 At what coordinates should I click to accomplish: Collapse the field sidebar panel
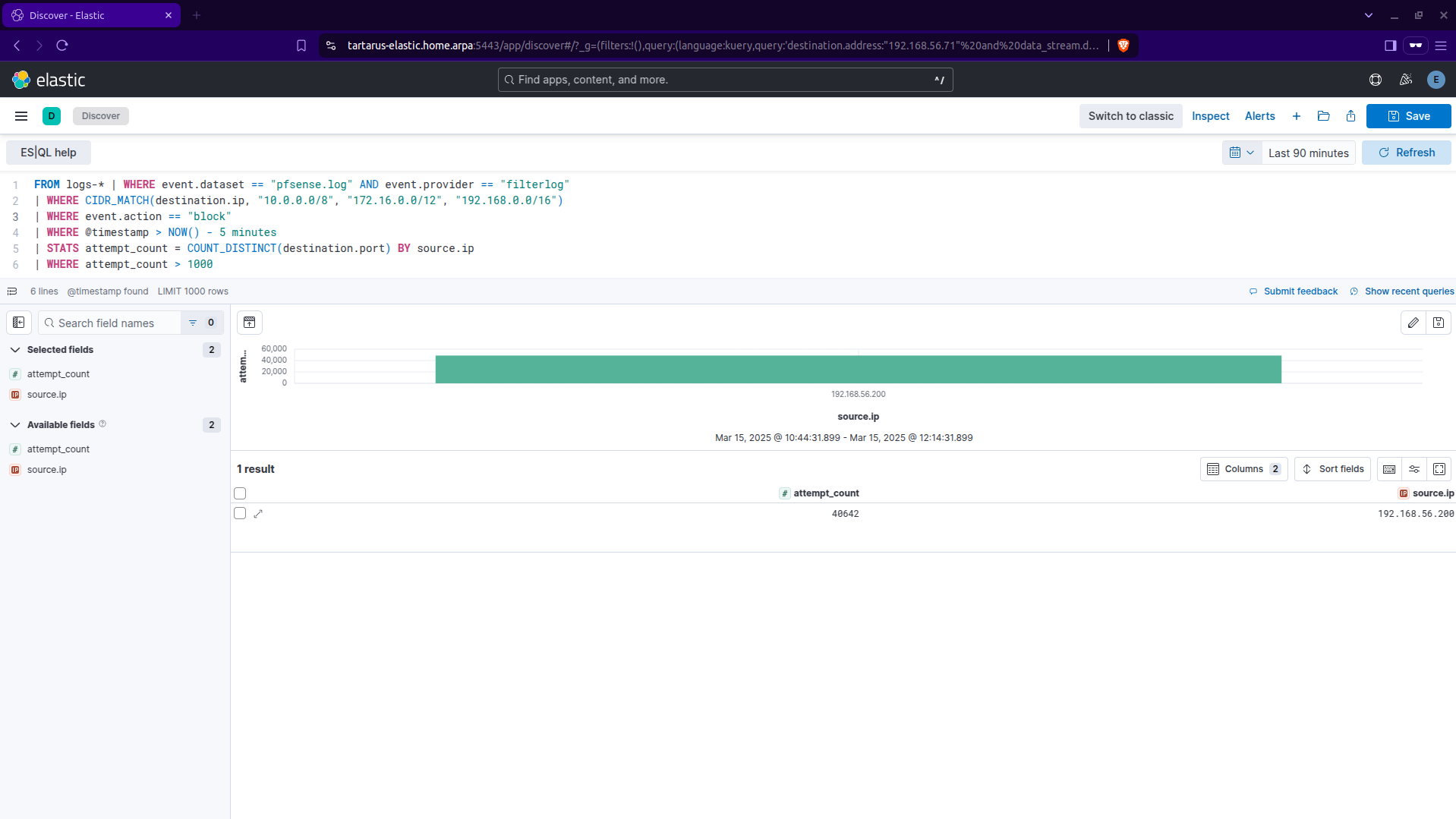click(x=19, y=323)
